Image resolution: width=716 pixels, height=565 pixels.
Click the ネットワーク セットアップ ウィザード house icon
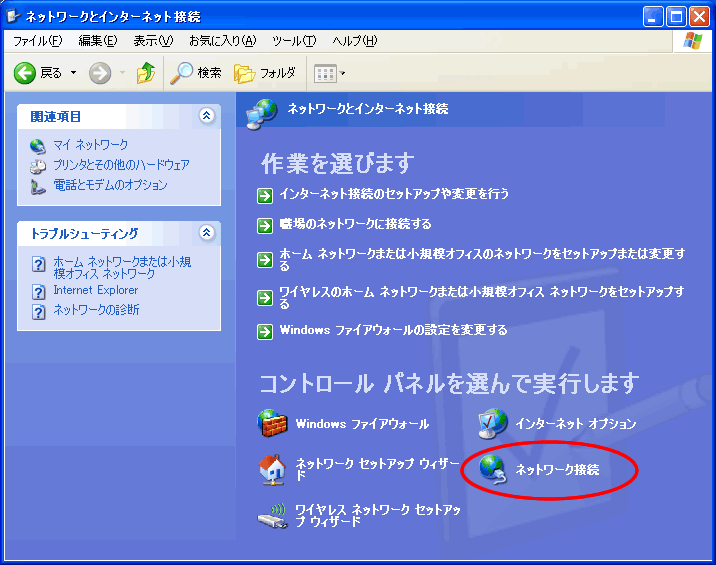(x=272, y=470)
